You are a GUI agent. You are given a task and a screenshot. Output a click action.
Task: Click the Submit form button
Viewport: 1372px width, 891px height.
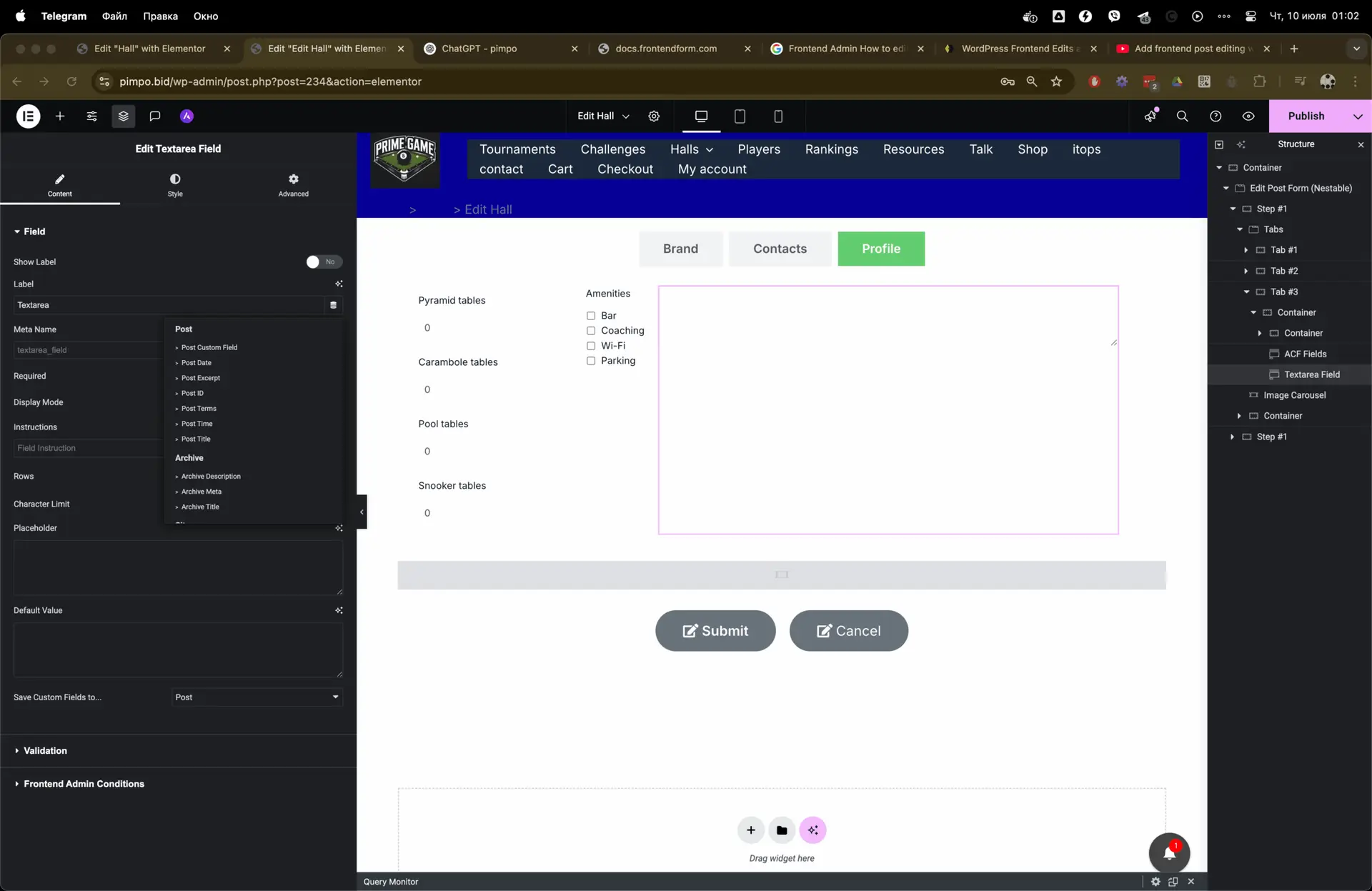(x=715, y=630)
